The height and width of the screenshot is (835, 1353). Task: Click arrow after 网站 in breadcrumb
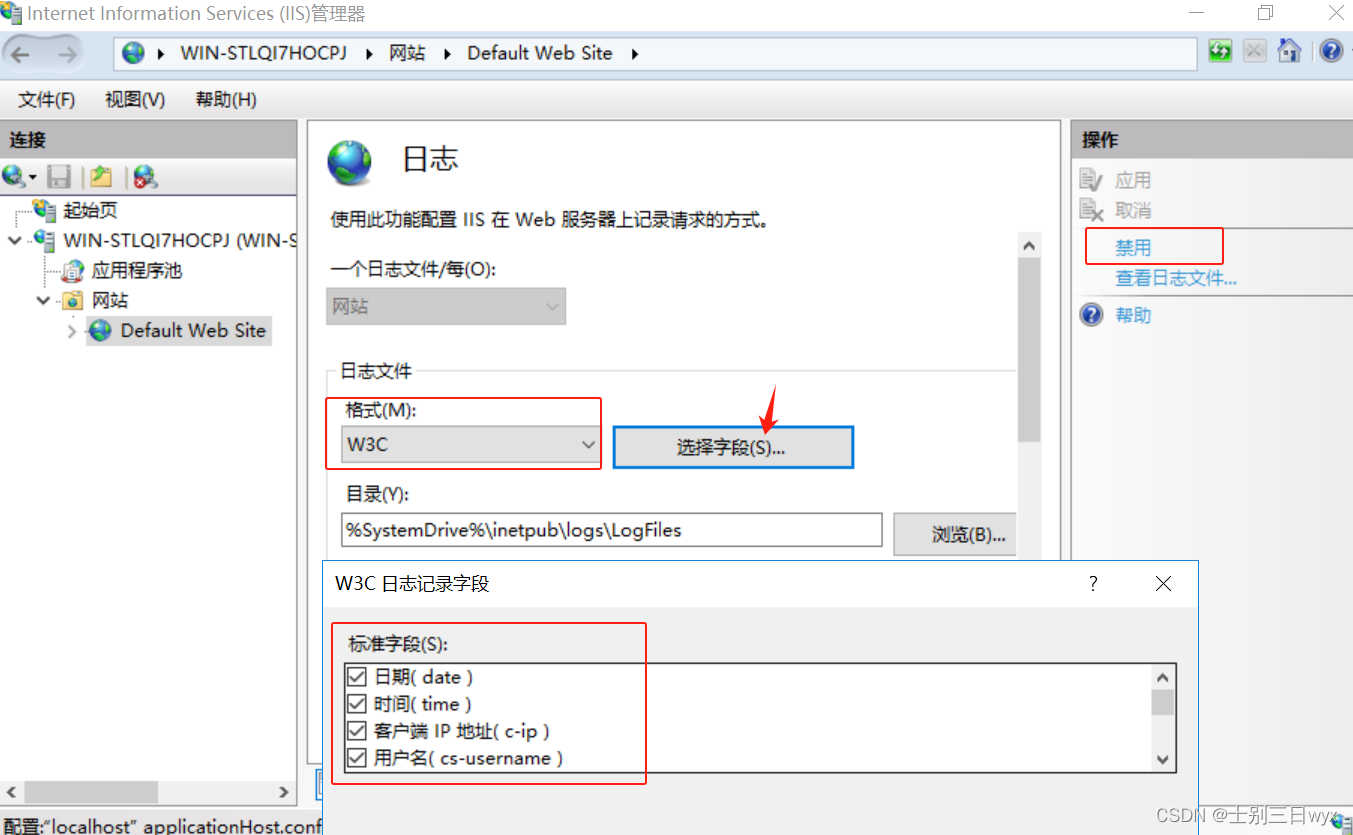(446, 54)
